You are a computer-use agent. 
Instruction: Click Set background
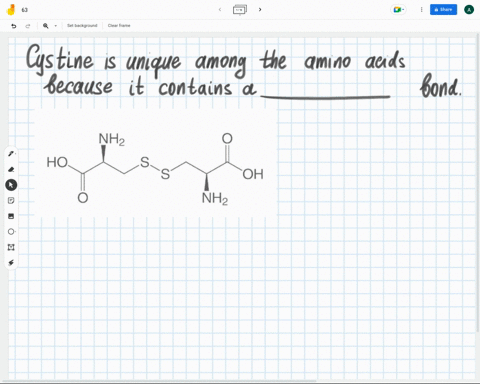pos(82,25)
